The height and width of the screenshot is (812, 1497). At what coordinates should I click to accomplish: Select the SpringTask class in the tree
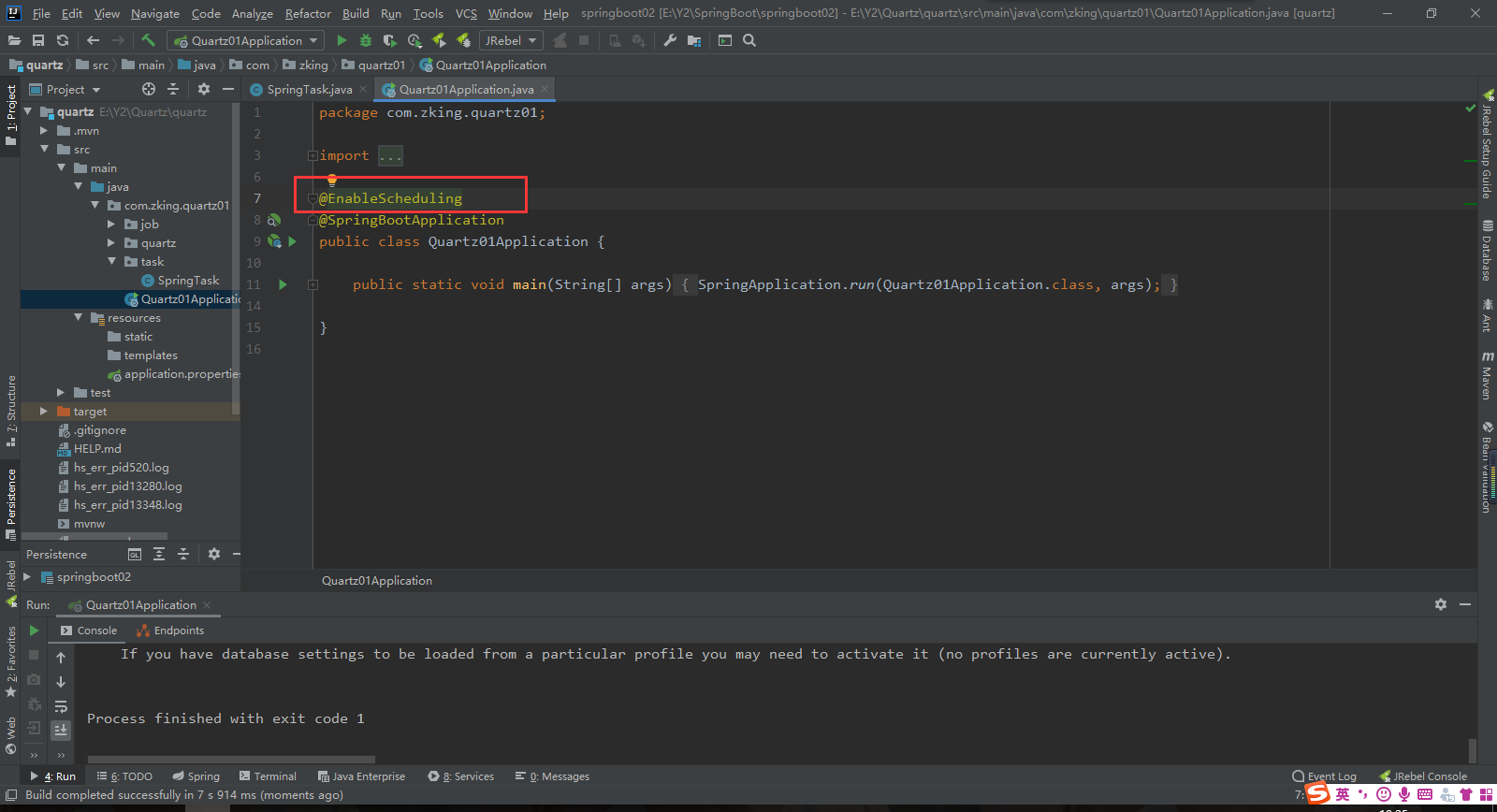[x=181, y=281]
